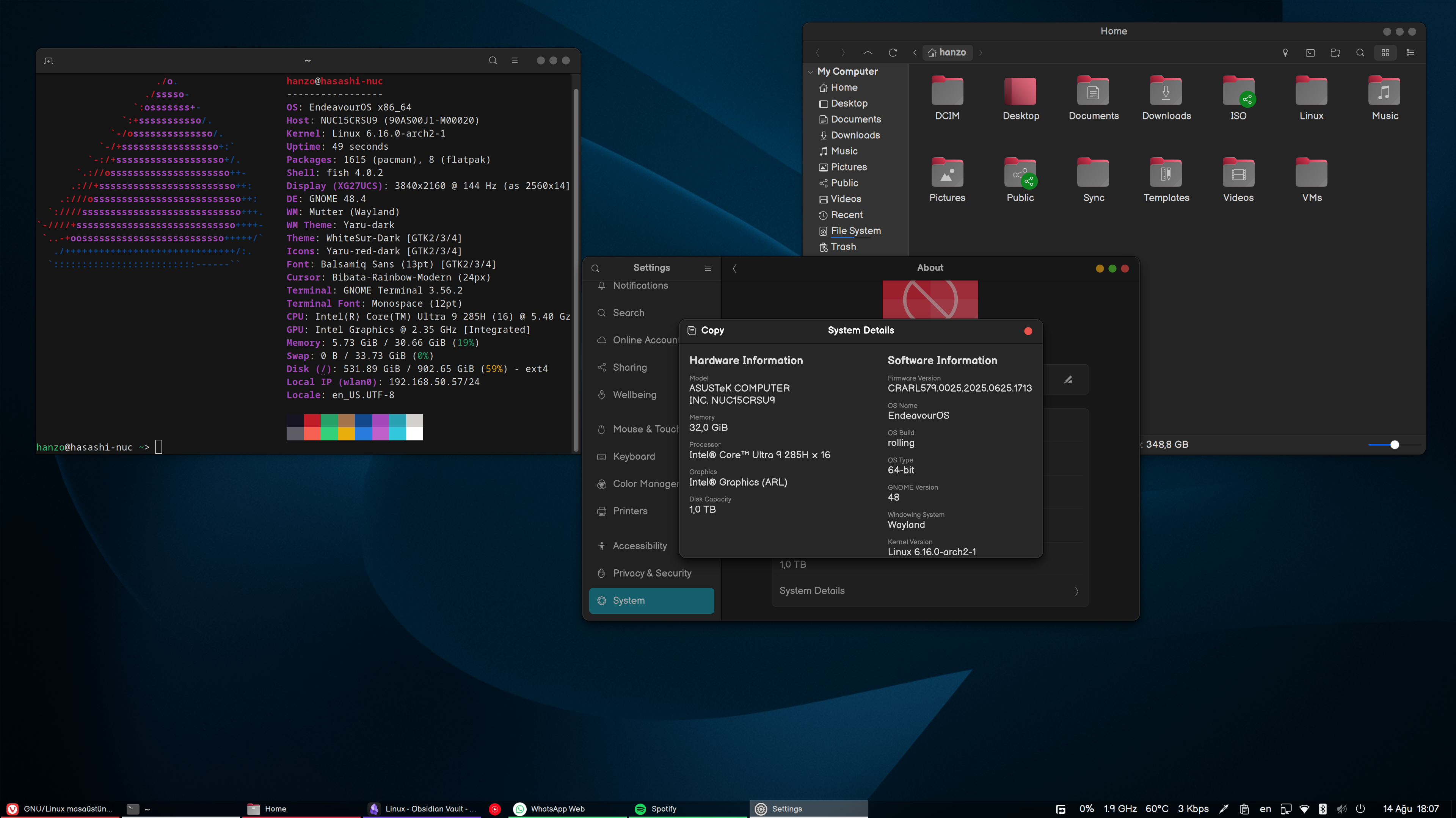The width and height of the screenshot is (1456, 818).
Task: Click the file manager zoom slider
Action: [1394, 445]
